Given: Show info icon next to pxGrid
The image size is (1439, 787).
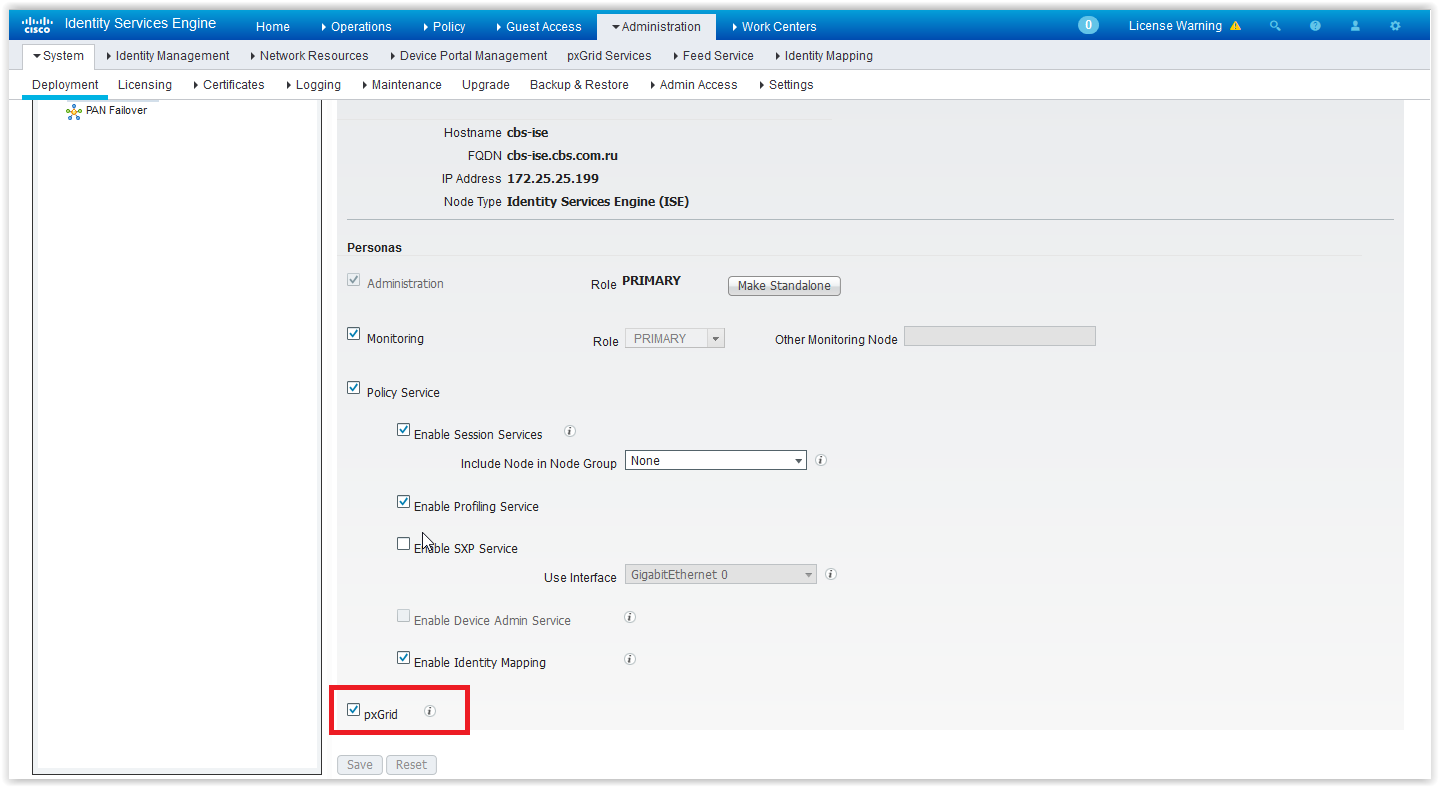Looking at the screenshot, I should [x=430, y=711].
